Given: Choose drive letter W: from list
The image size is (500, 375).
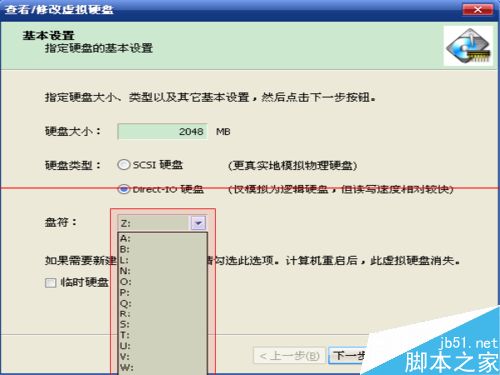Looking at the screenshot, I should click(x=163, y=367).
